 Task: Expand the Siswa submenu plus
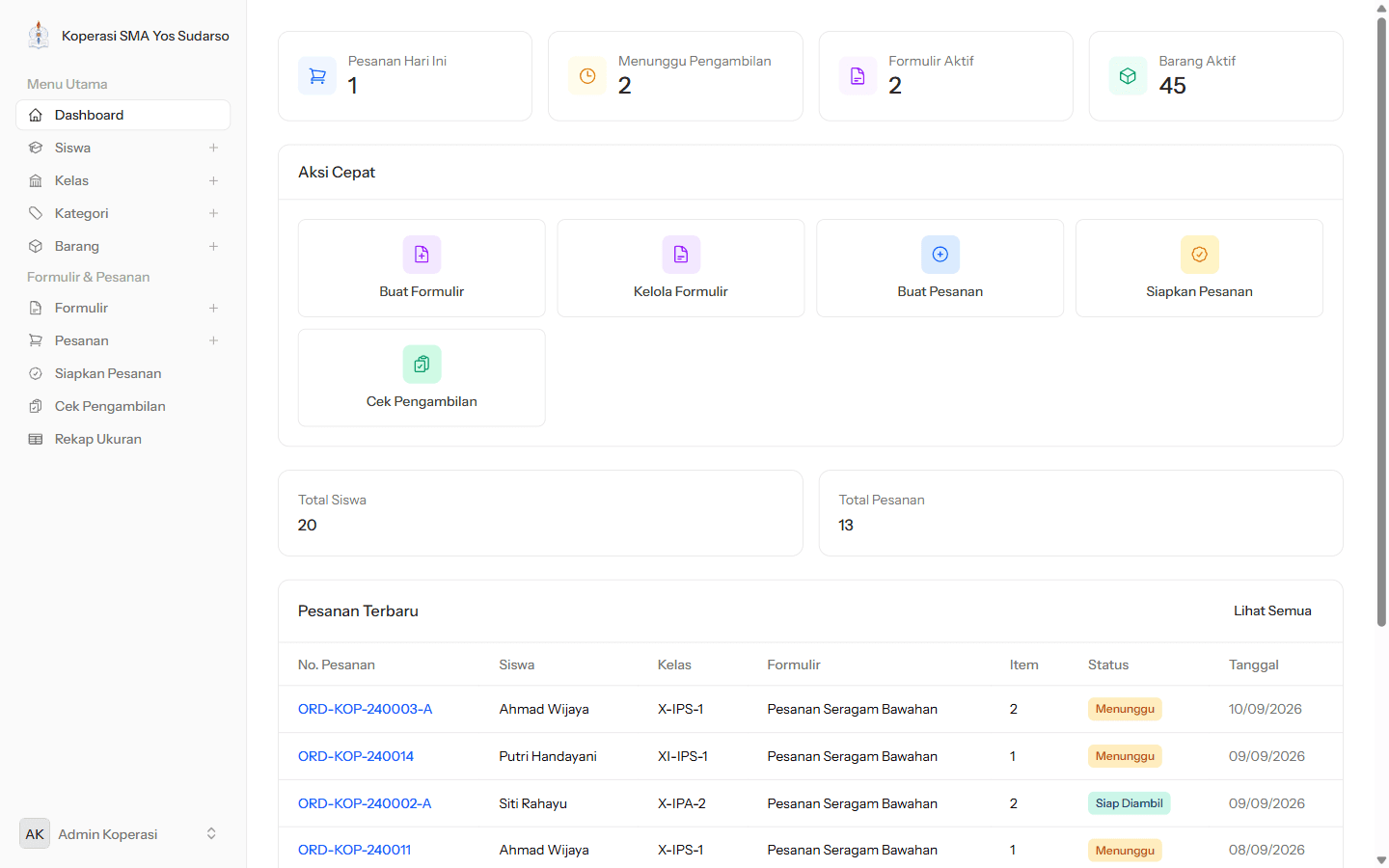pyautogui.click(x=213, y=148)
